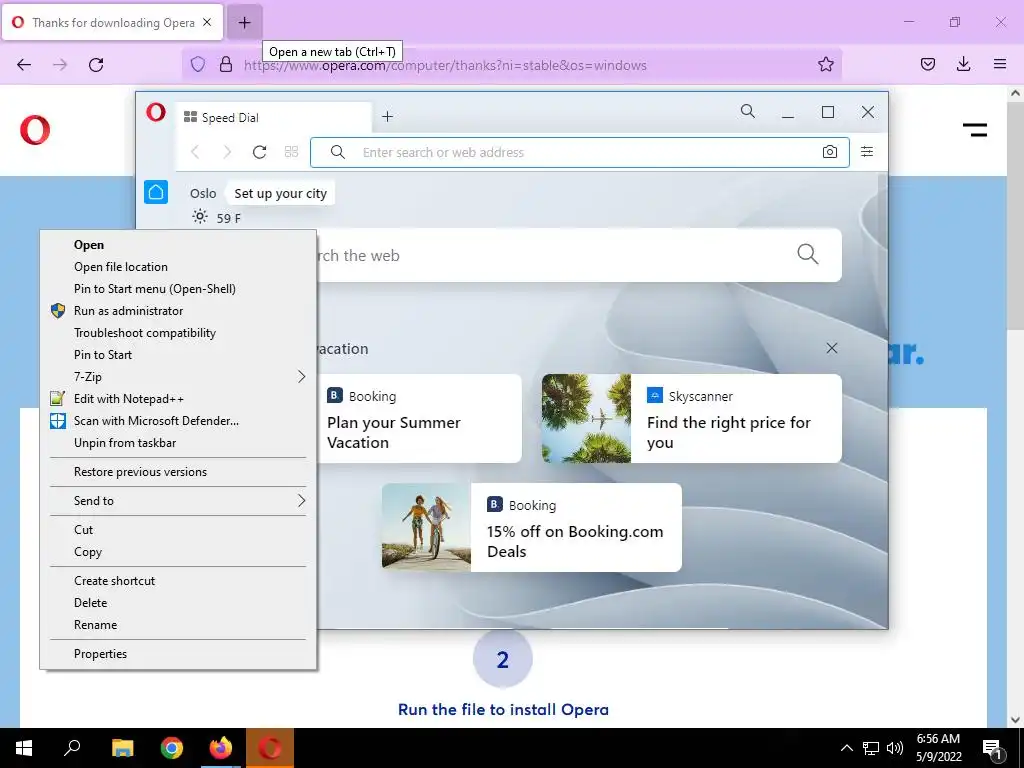Image resolution: width=1024 pixels, height=768 pixels.
Task: Select the Speed Dial tab
Action: pyautogui.click(x=274, y=118)
